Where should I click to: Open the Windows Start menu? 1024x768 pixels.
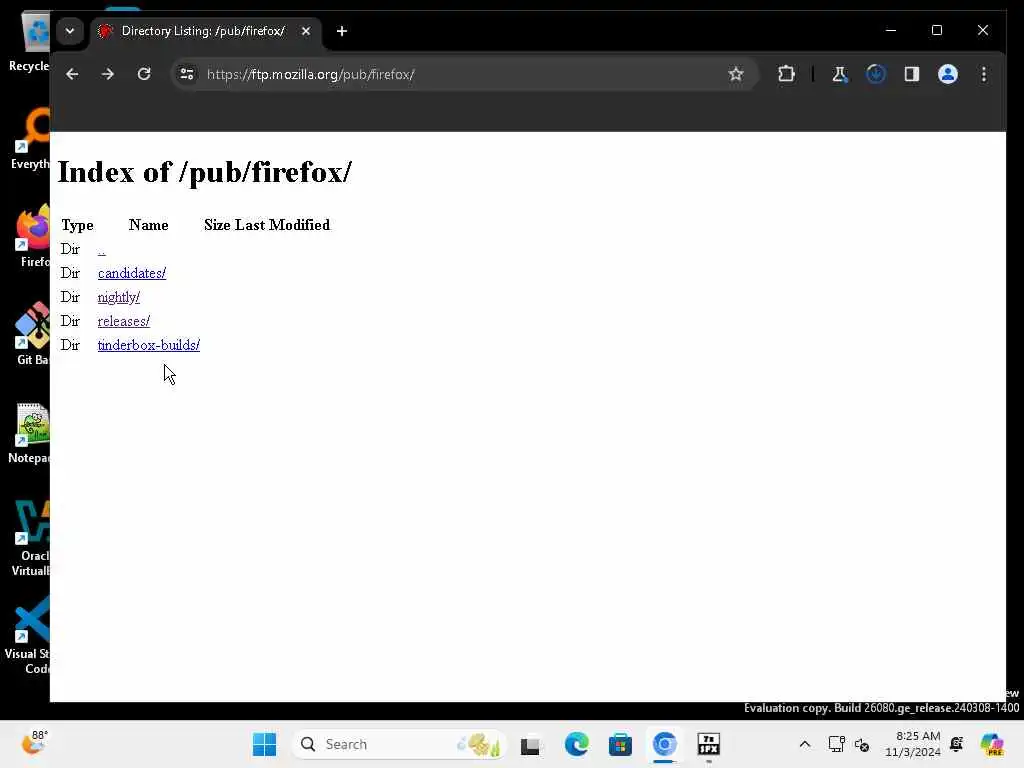click(264, 744)
